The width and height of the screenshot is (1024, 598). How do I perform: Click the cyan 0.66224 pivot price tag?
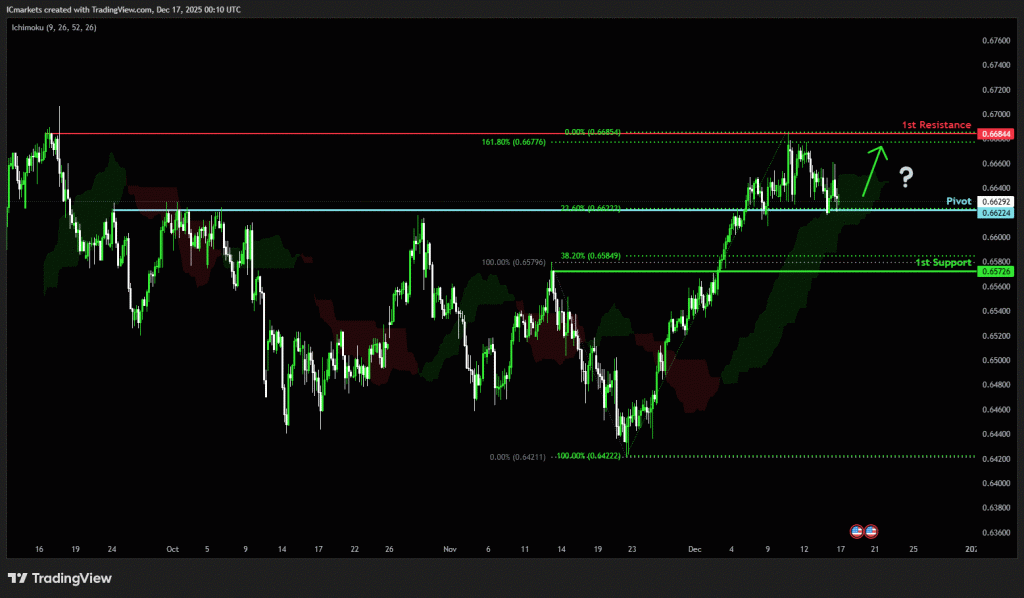pyautogui.click(x=997, y=212)
